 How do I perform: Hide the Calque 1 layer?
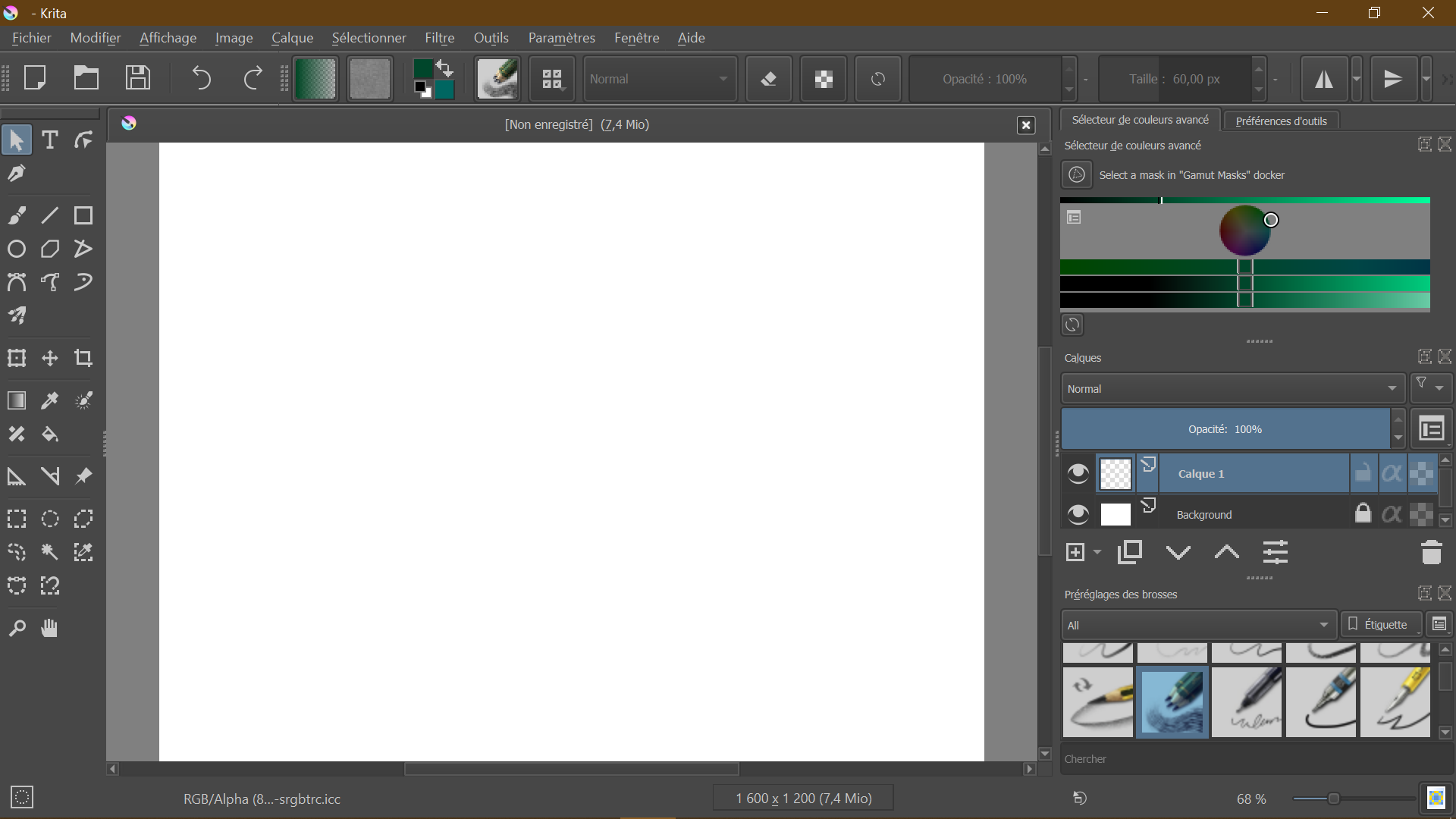(x=1078, y=473)
